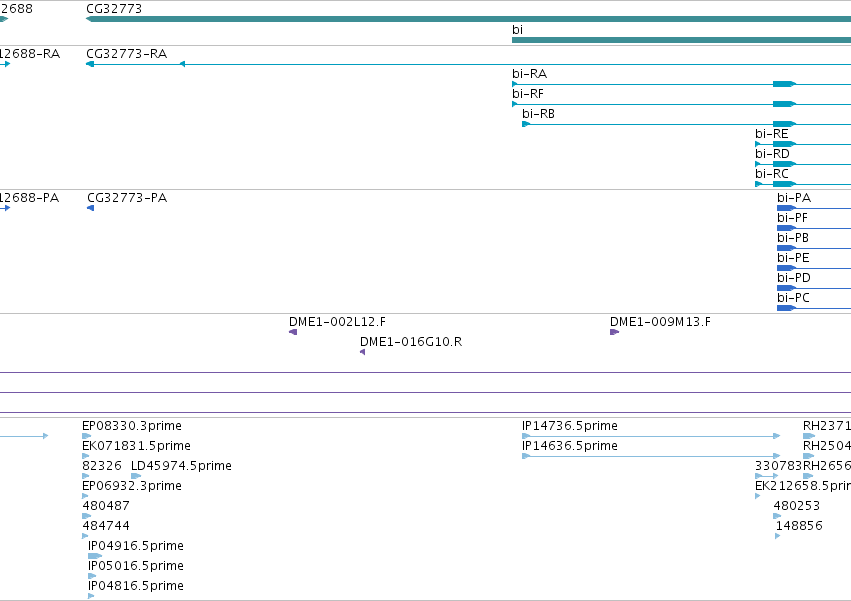Image resolution: width=851 pixels, height=601 pixels.
Task: Click the 480487 EST label
Action: (x=106, y=506)
